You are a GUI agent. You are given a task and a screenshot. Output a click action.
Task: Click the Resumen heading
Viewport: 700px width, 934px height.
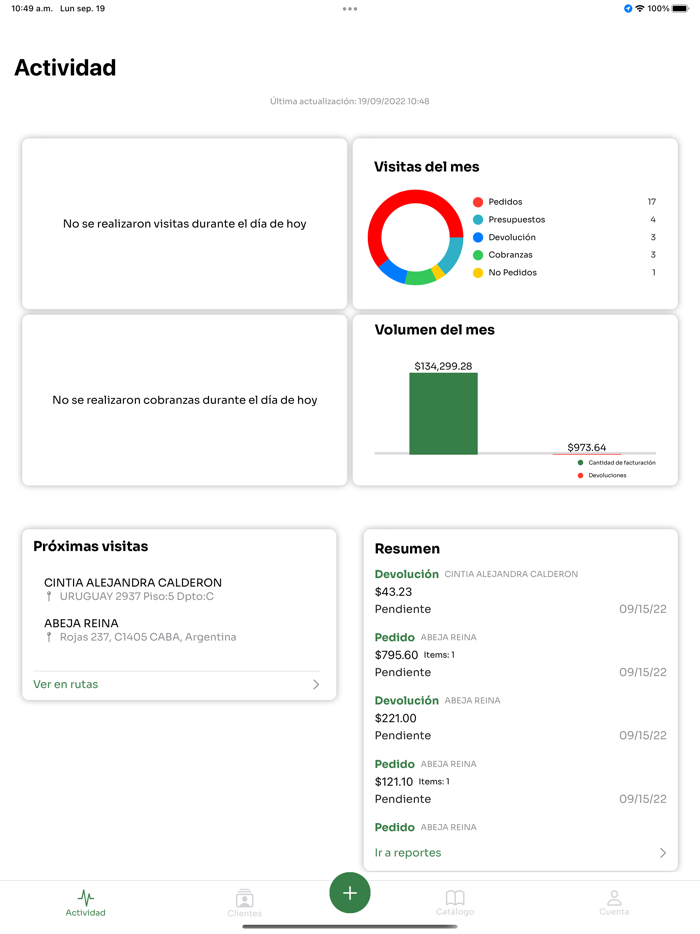point(407,549)
